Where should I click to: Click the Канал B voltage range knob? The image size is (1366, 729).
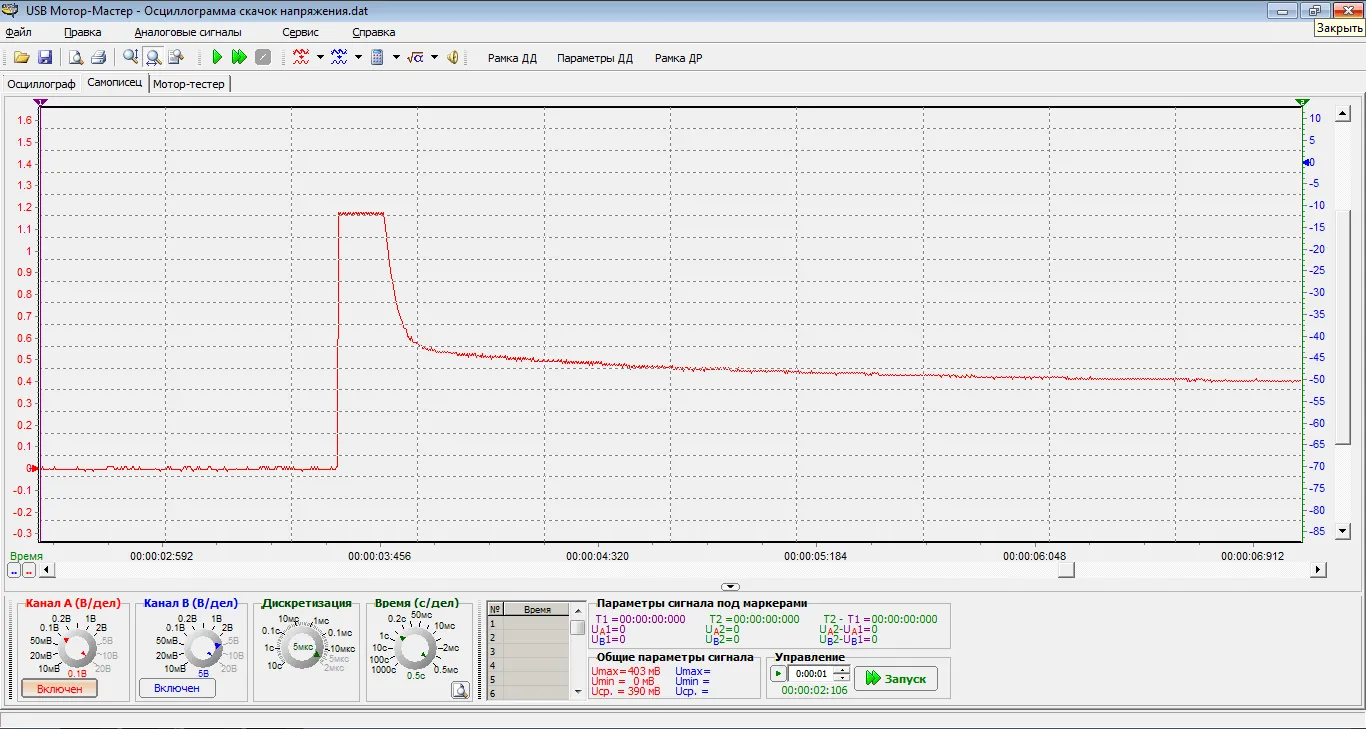click(204, 649)
